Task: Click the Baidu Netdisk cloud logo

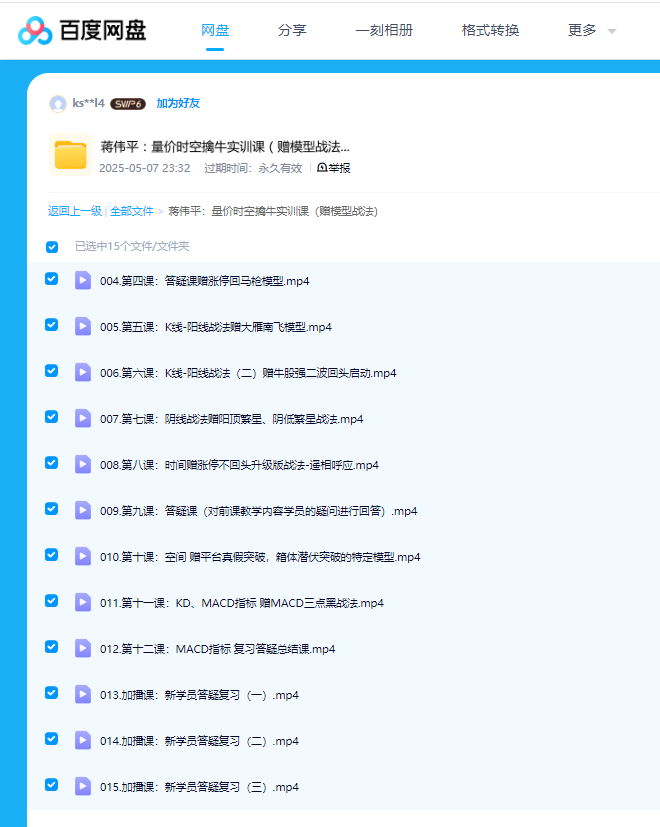Action: 35,31
